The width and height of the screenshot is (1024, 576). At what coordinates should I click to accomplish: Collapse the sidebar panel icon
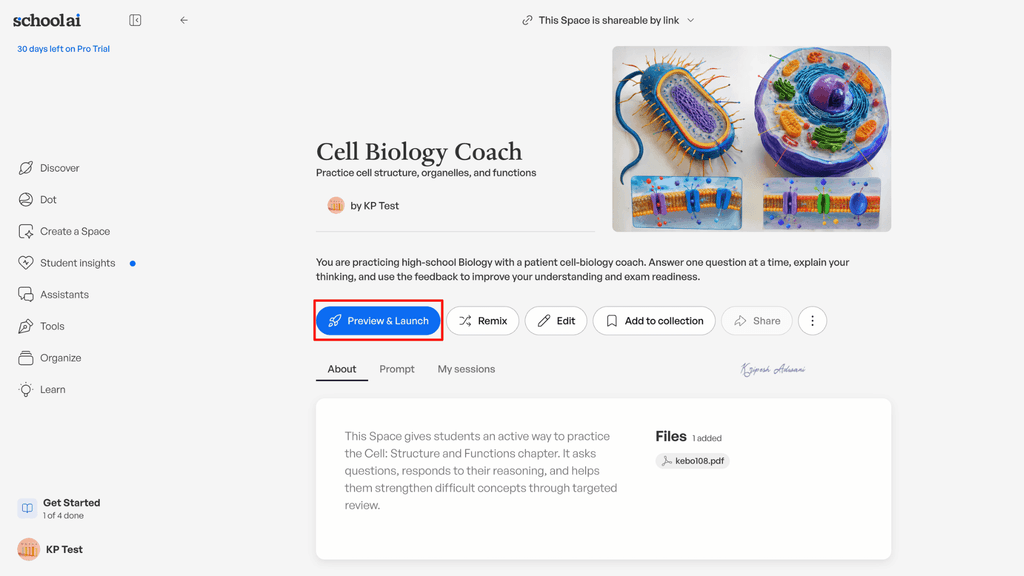[x=135, y=20]
